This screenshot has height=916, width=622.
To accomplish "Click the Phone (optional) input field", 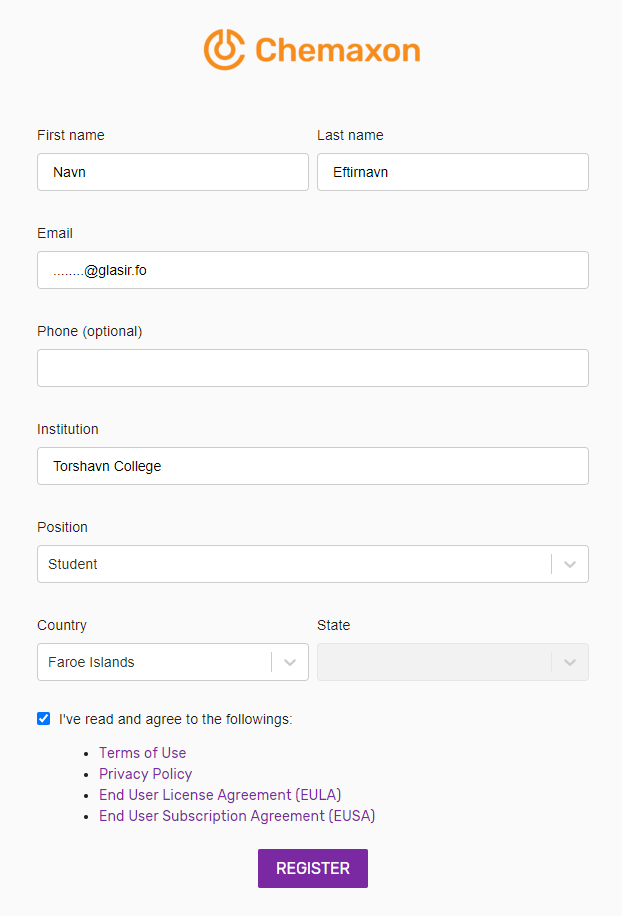I will click(312, 368).
